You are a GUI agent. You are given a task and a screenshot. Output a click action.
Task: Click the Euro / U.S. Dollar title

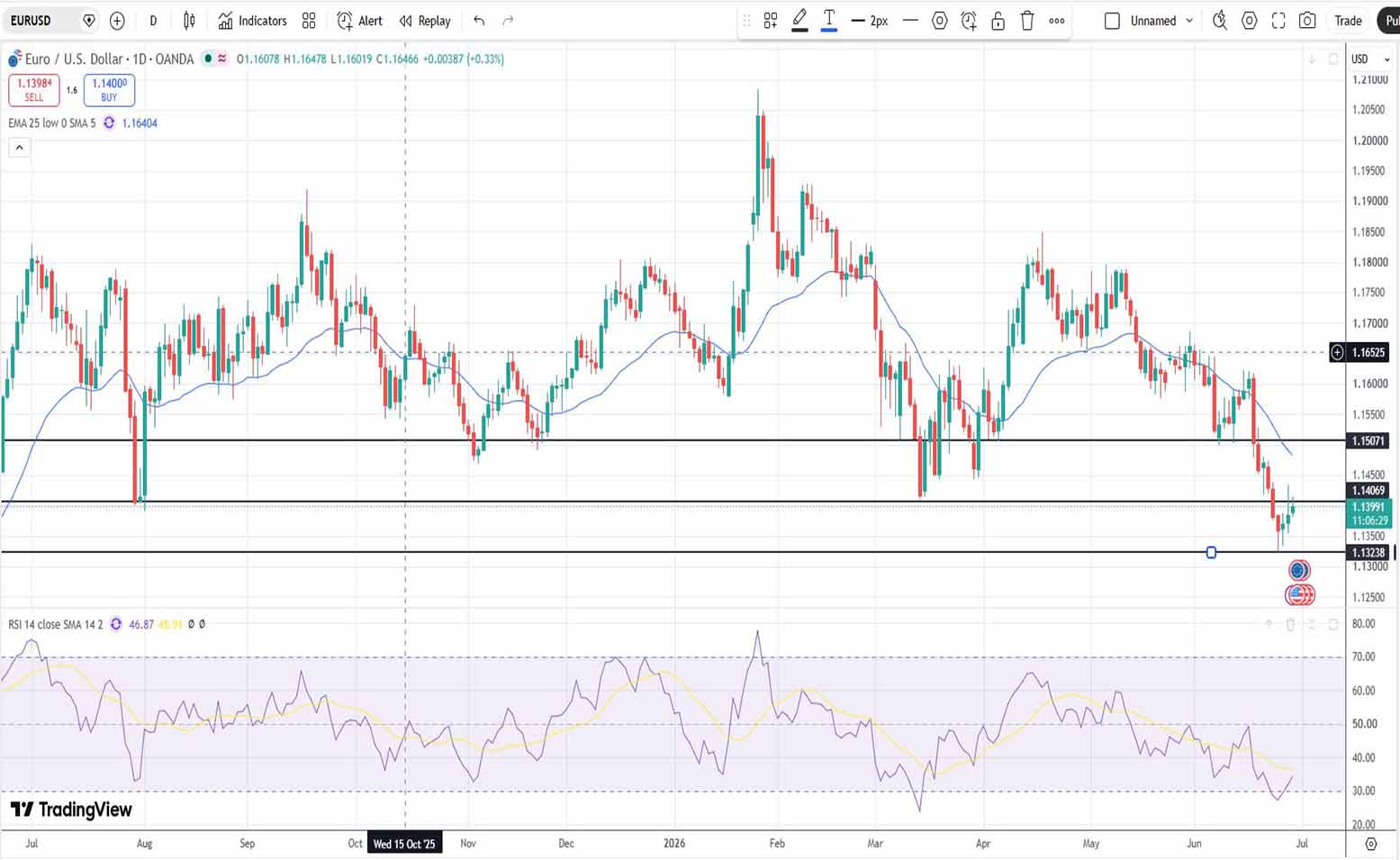[x=74, y=59]
